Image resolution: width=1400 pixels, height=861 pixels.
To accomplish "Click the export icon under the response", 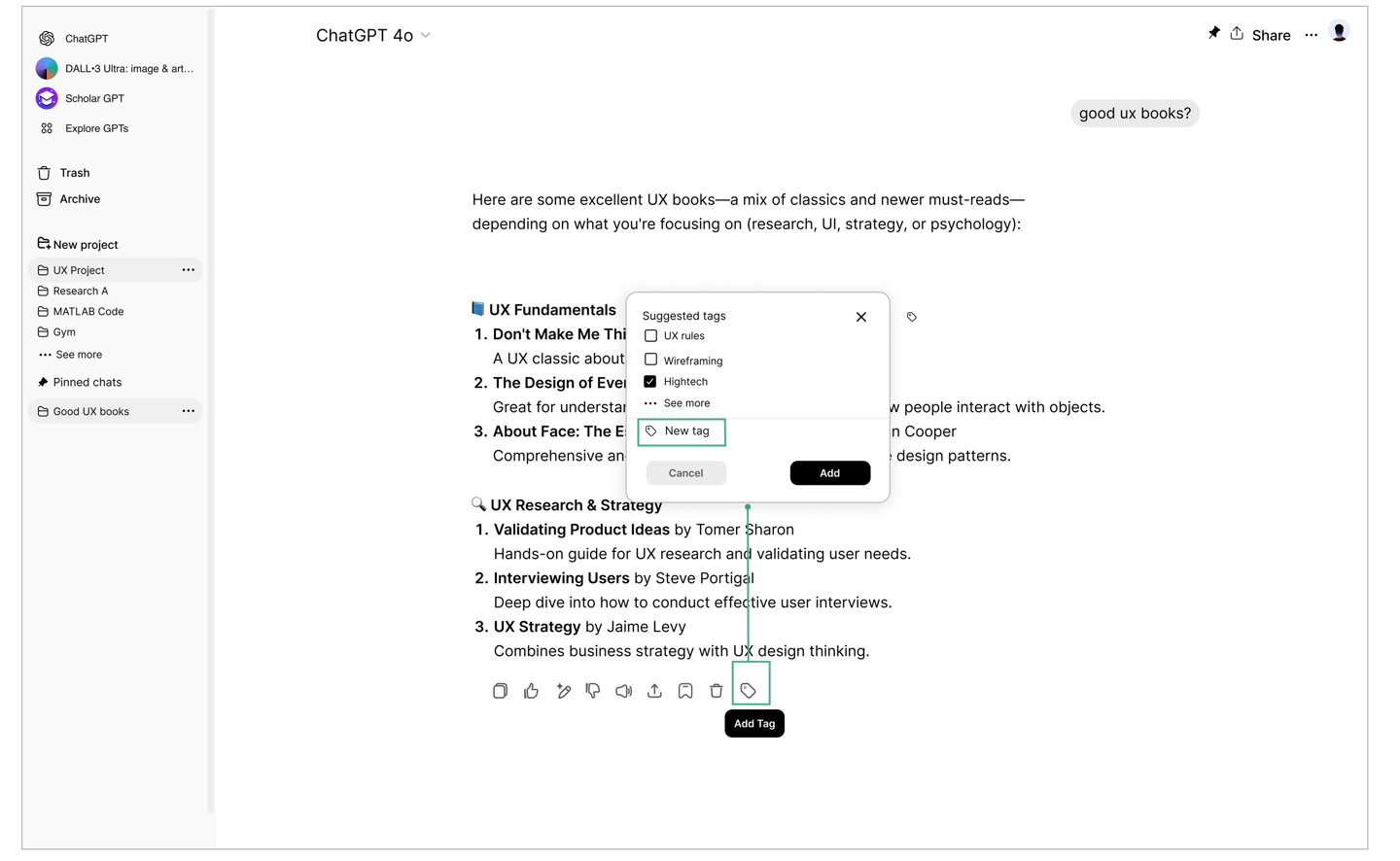I will click(x=654, y=691).
